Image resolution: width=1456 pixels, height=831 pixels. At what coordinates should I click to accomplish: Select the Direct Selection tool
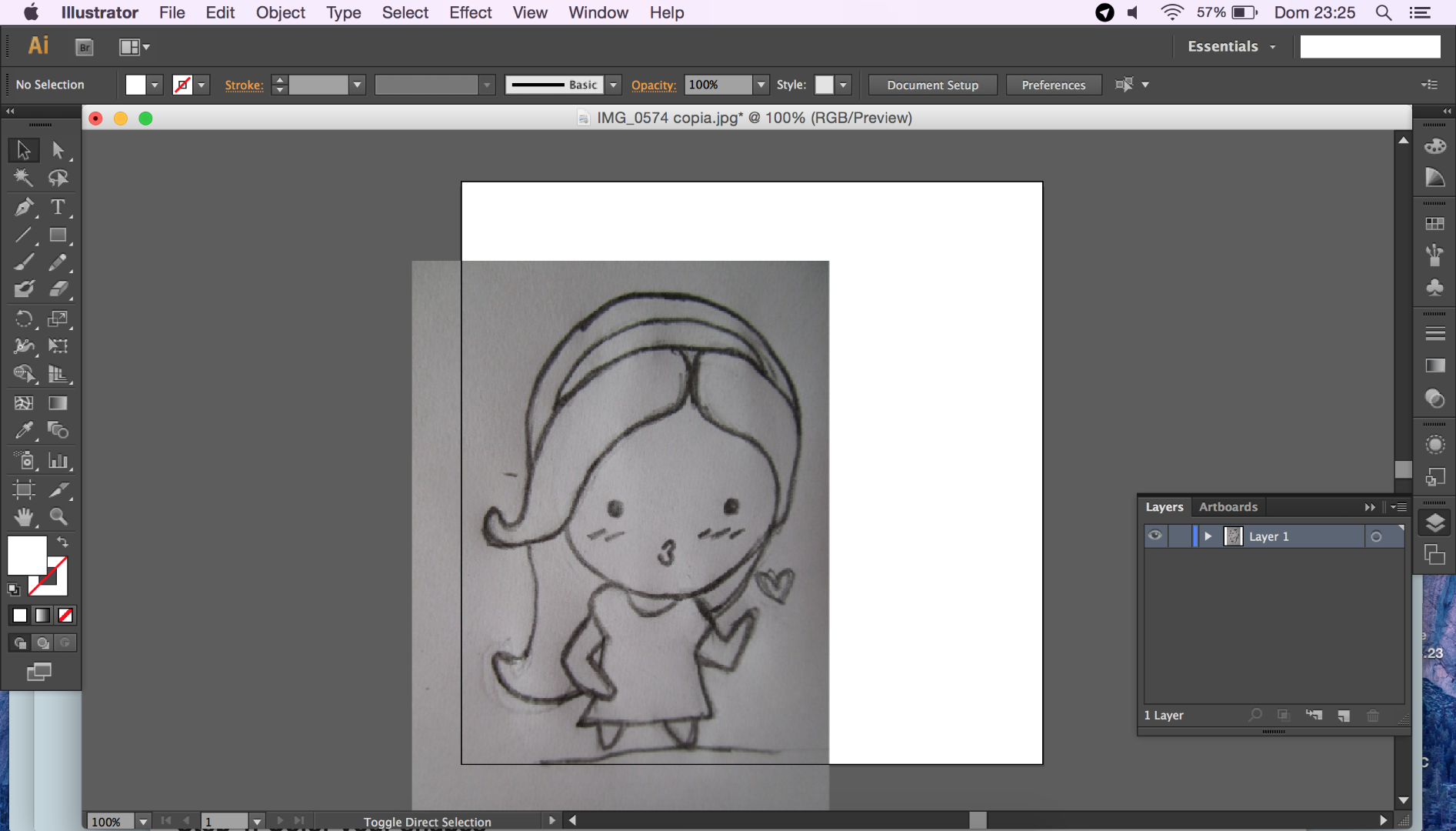[58, 149]
